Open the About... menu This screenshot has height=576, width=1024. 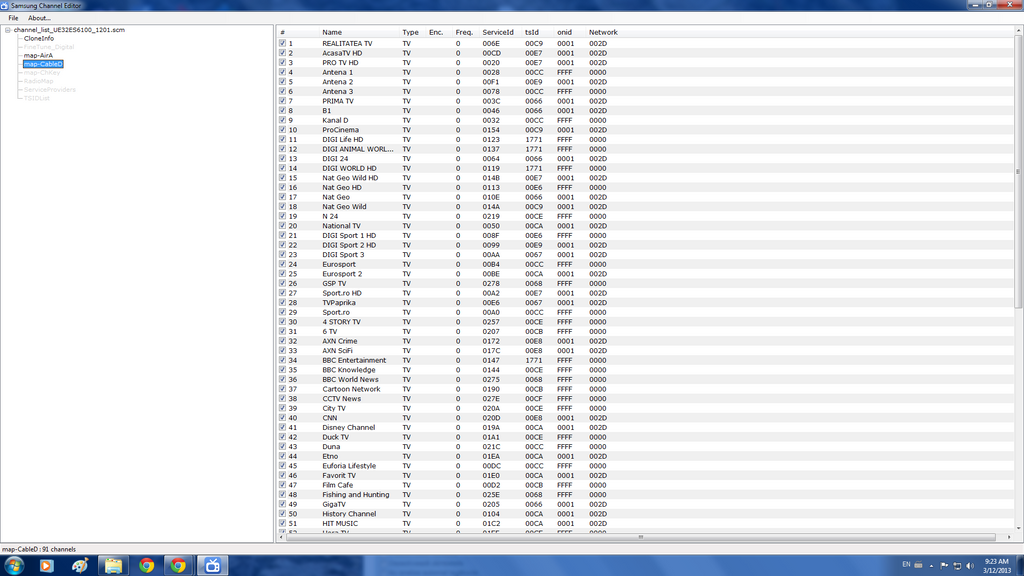(39, 18)
